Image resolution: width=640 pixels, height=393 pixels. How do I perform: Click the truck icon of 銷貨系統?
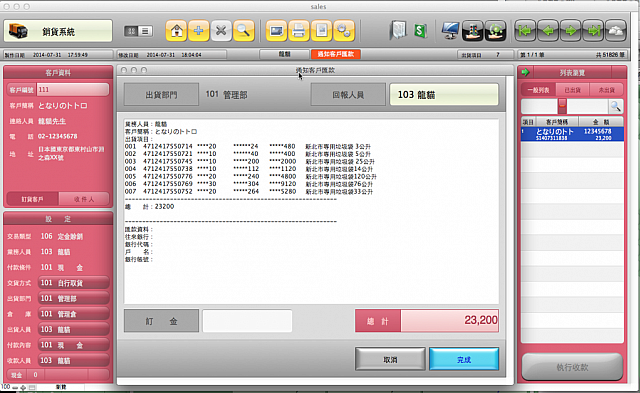coord(18,31)
